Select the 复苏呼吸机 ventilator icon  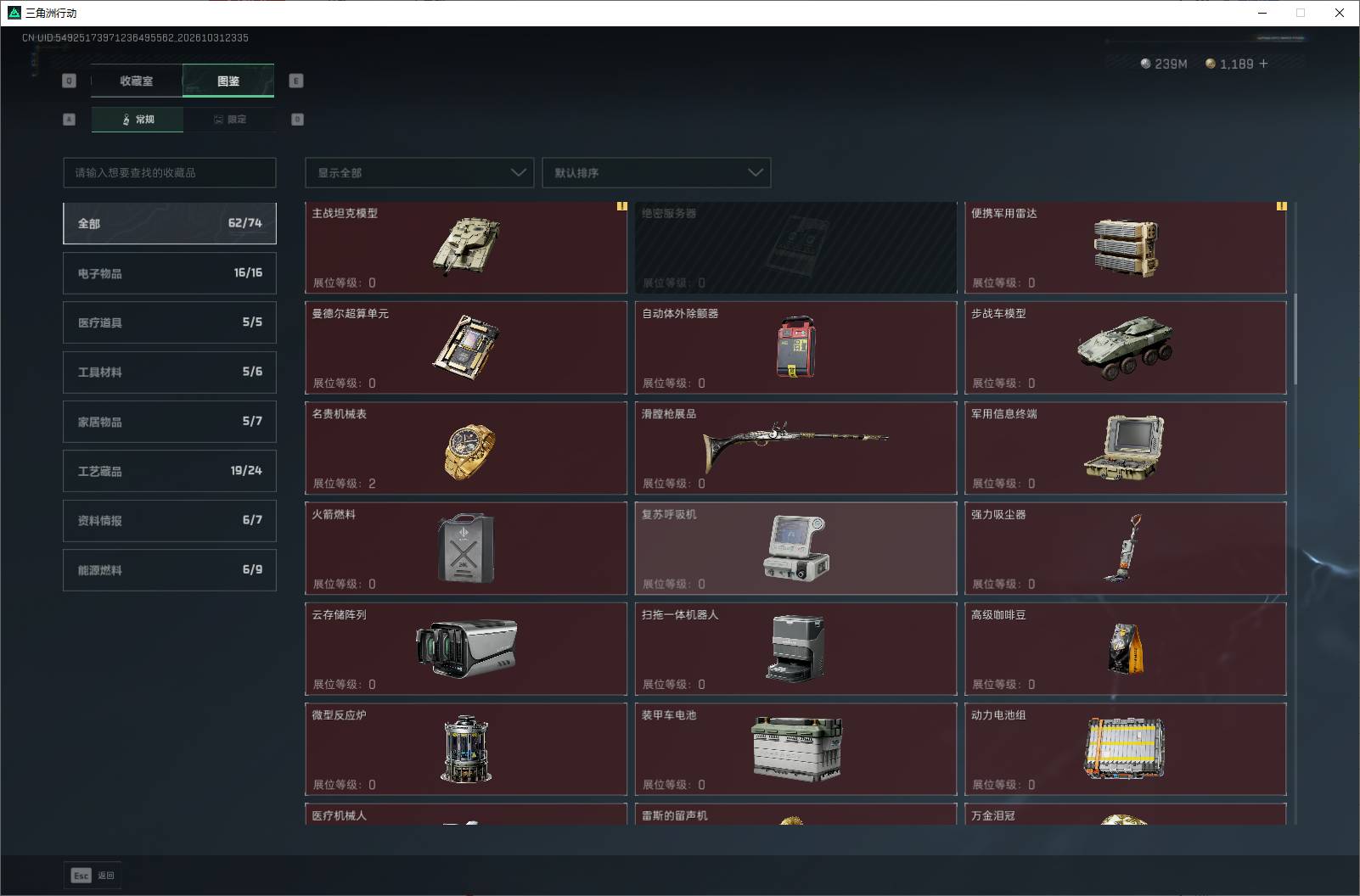tap(796, 548)
